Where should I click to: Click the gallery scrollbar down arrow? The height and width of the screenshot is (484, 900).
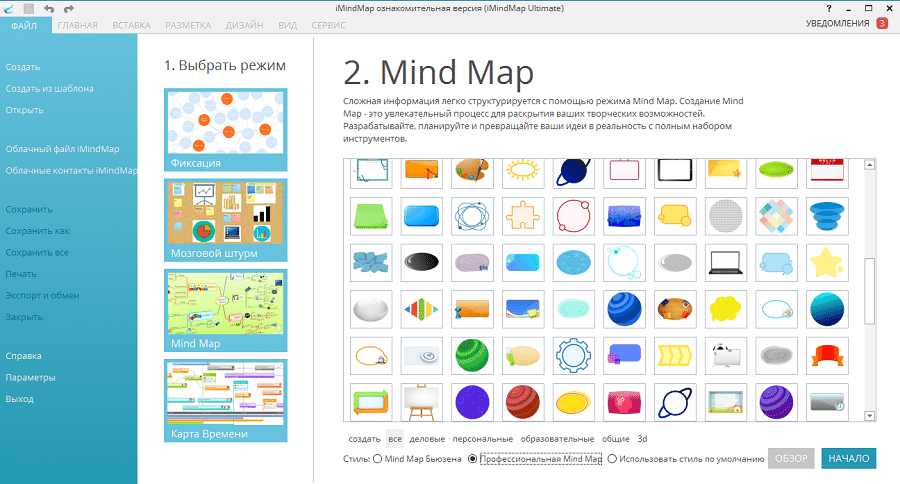pos(870,416)
